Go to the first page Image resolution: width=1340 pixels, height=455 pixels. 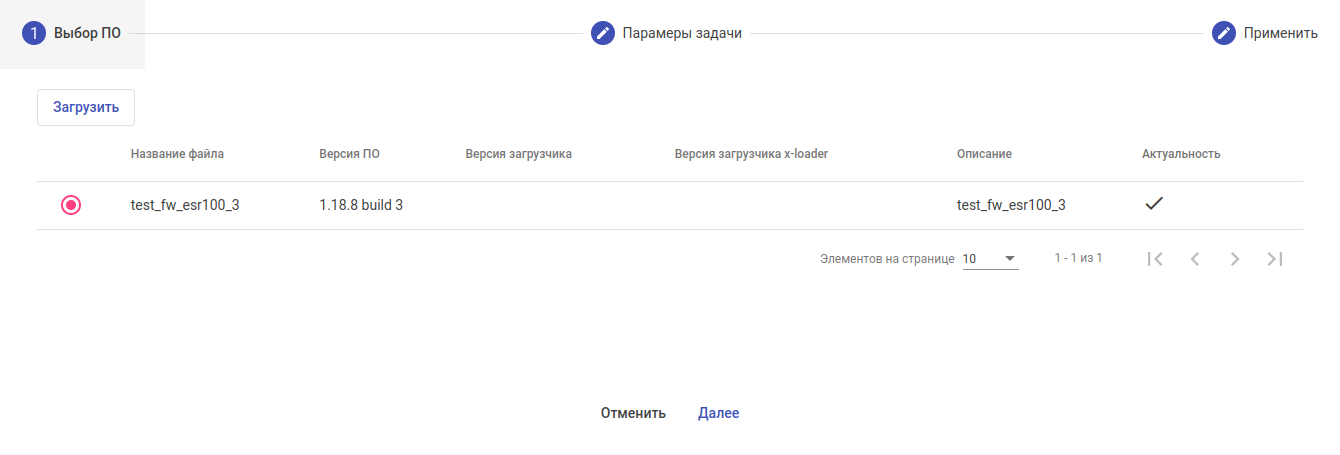coord(1155,259)
